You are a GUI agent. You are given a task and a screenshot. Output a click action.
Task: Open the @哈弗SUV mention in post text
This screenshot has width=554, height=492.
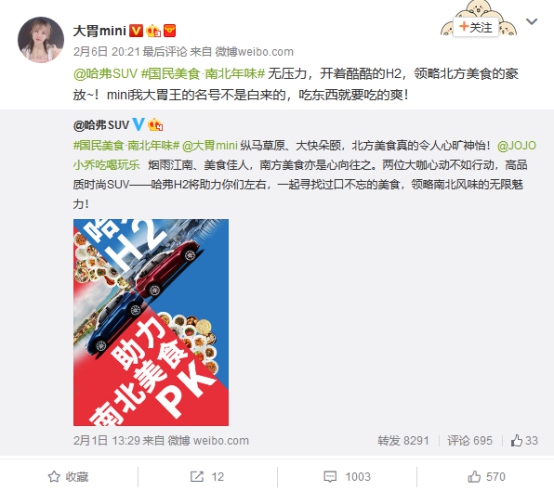[105, 74]
